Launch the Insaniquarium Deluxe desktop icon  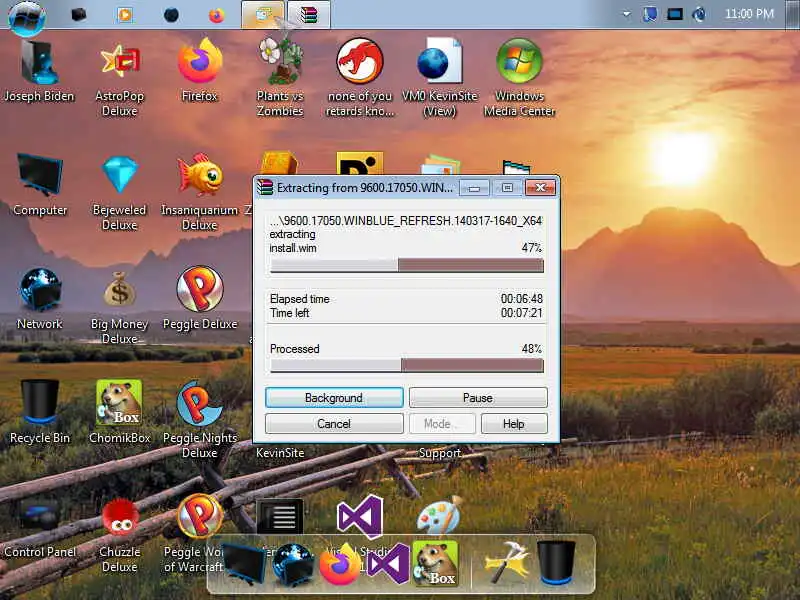199,193
